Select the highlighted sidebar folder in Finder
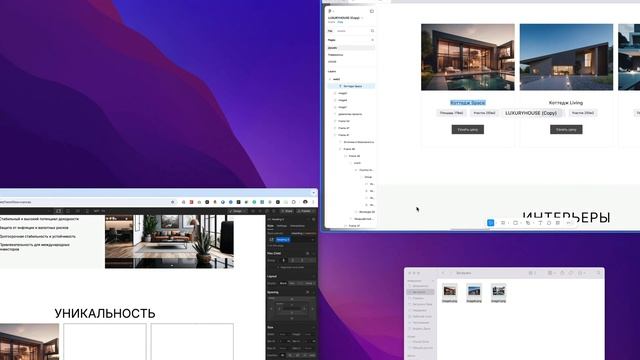 pyautogui.click(x=420, y=292)
